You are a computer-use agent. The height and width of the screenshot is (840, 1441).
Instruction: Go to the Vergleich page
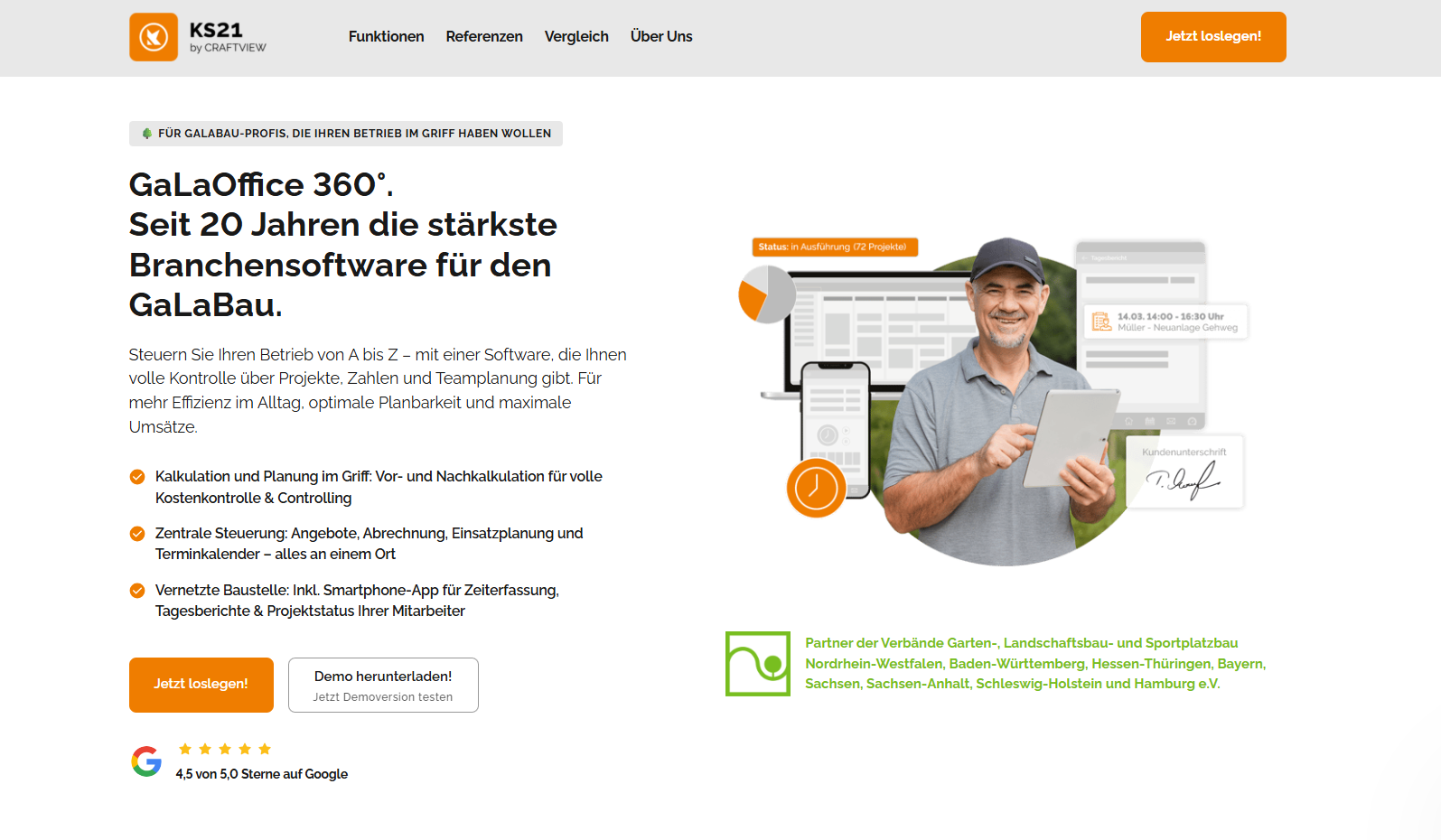tap(576, 36)
